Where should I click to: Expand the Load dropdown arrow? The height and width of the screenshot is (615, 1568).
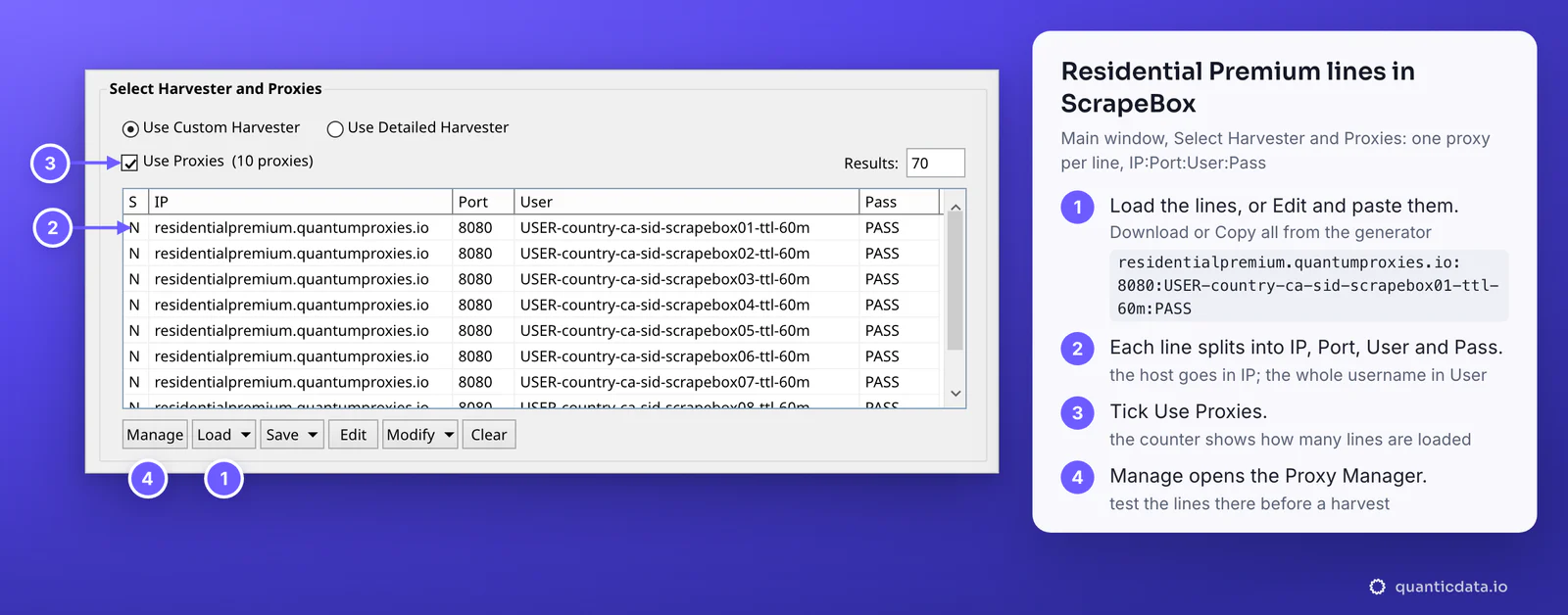(246, 435)
